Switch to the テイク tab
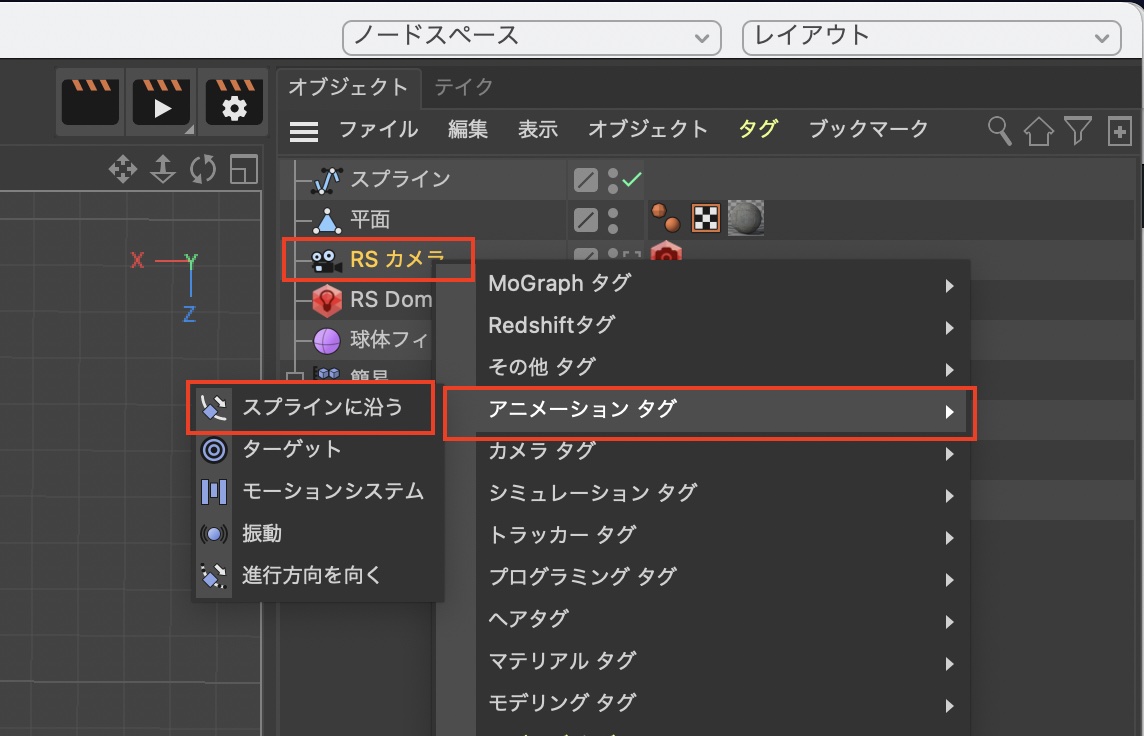1144x736 pixels. (463, 87)
